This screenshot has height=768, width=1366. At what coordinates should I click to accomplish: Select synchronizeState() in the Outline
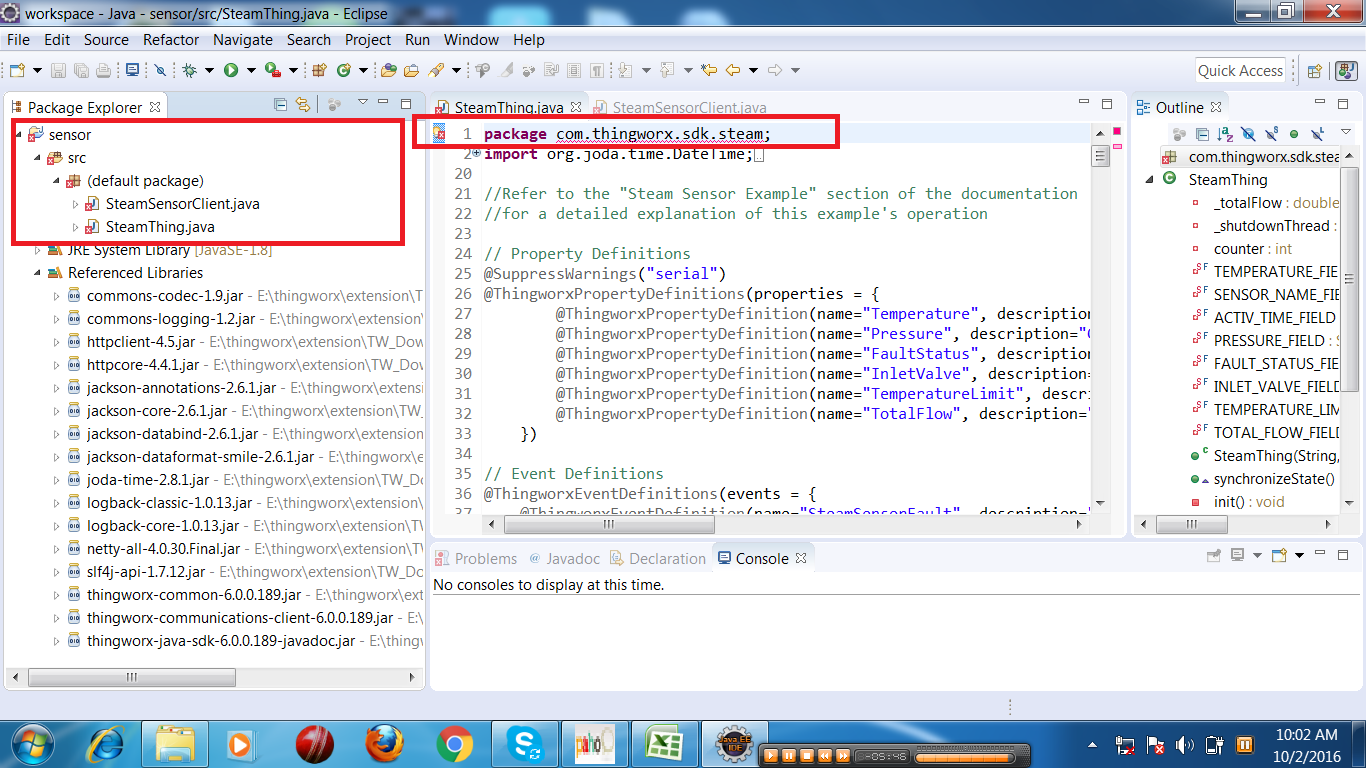1274,479
